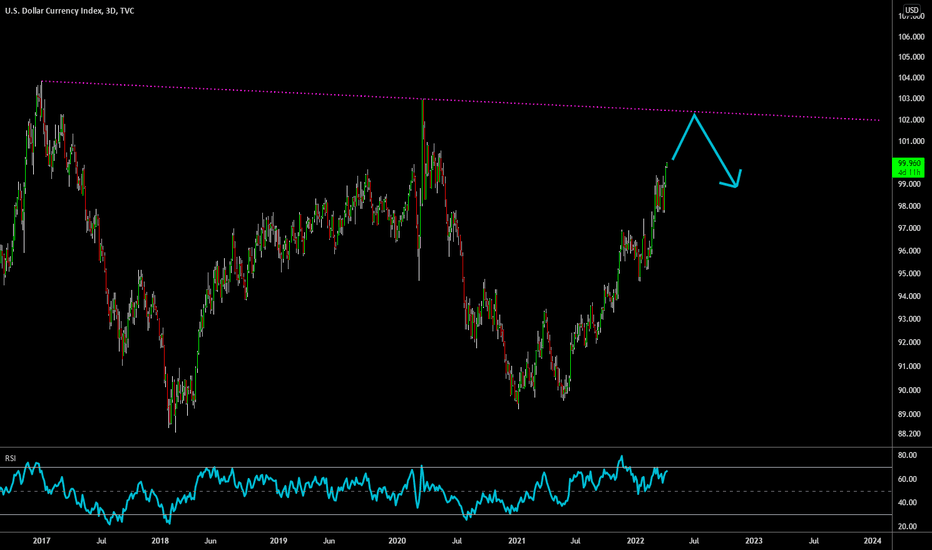Viewport: 932px width, 550px height.
Task: Click the 101.000 price axis label
Action: tap(911, 141)
